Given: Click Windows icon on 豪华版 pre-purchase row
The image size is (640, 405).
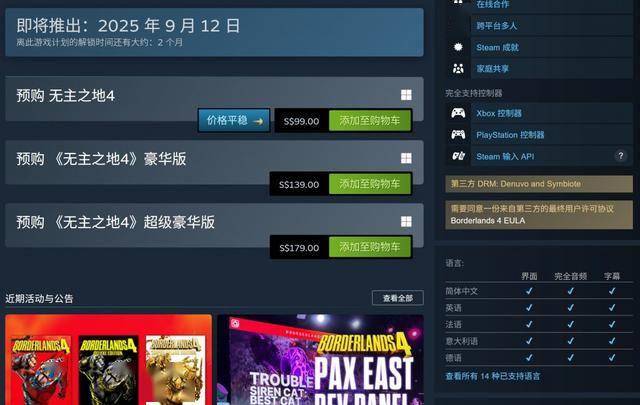Looking at the screenshot, I should [406, 158].
